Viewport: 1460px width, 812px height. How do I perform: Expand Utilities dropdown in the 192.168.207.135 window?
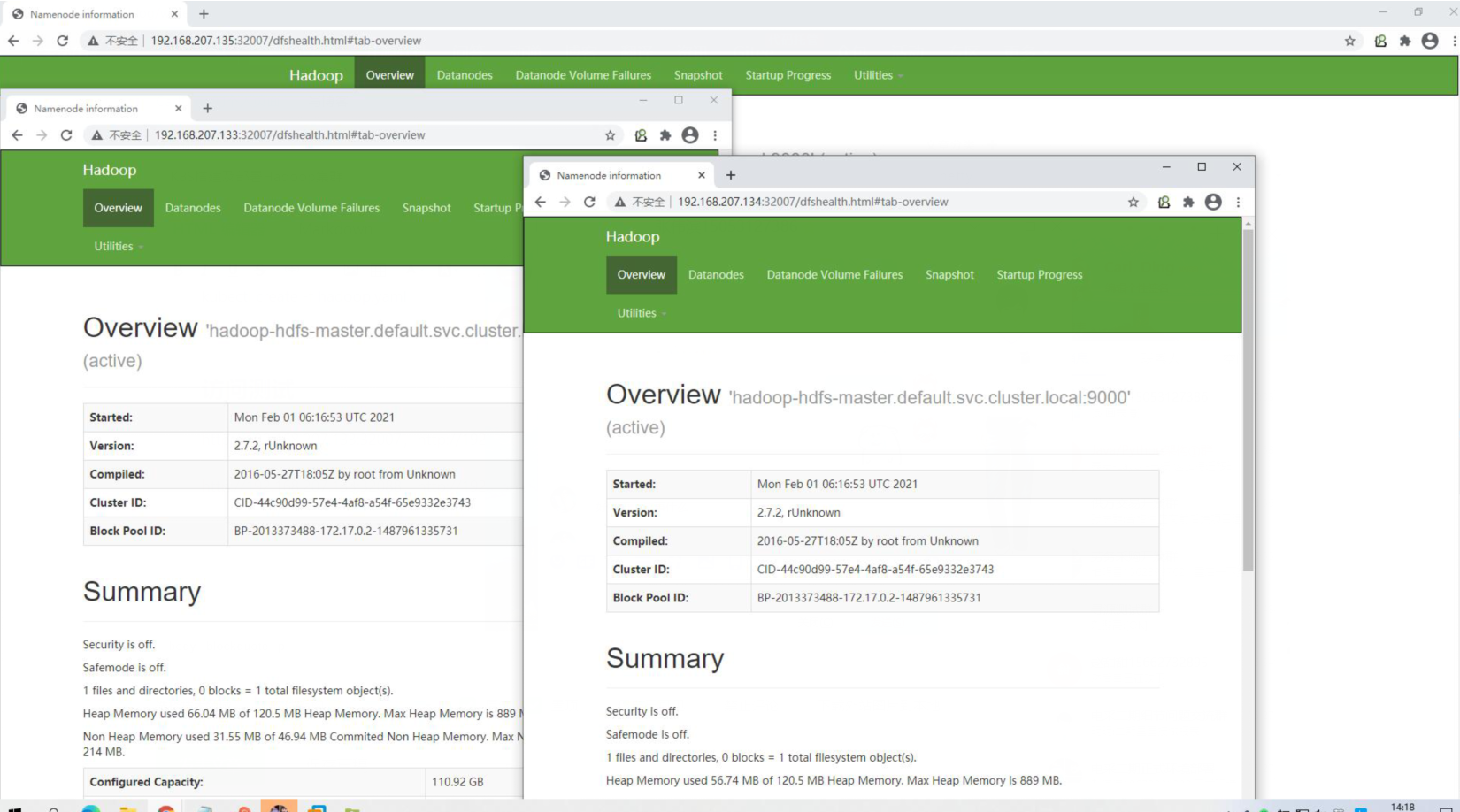(878, 75)
